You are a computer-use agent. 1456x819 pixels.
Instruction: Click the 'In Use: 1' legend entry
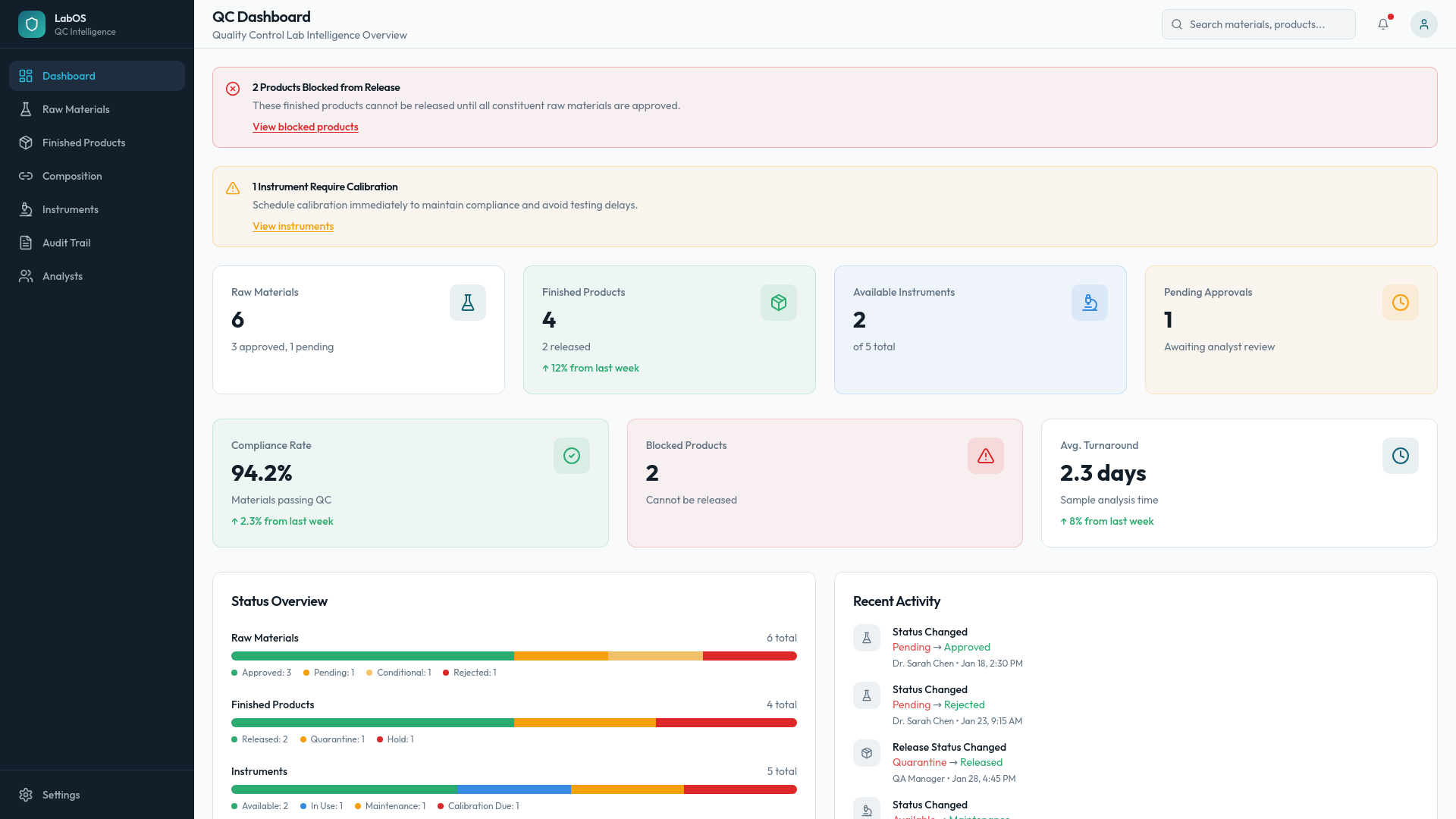(x=322, y=806)
